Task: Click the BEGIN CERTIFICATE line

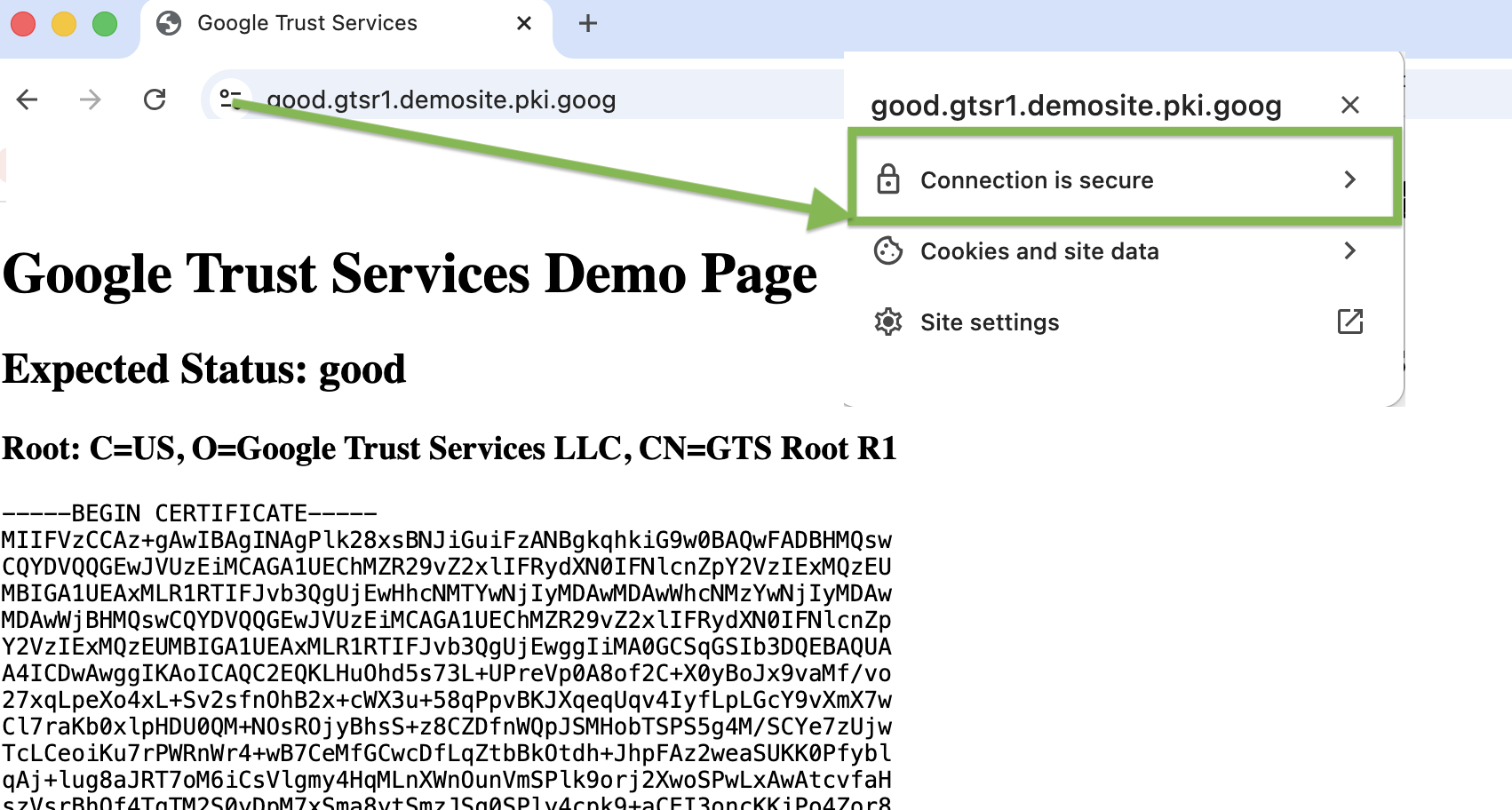Action: point(190,513)
